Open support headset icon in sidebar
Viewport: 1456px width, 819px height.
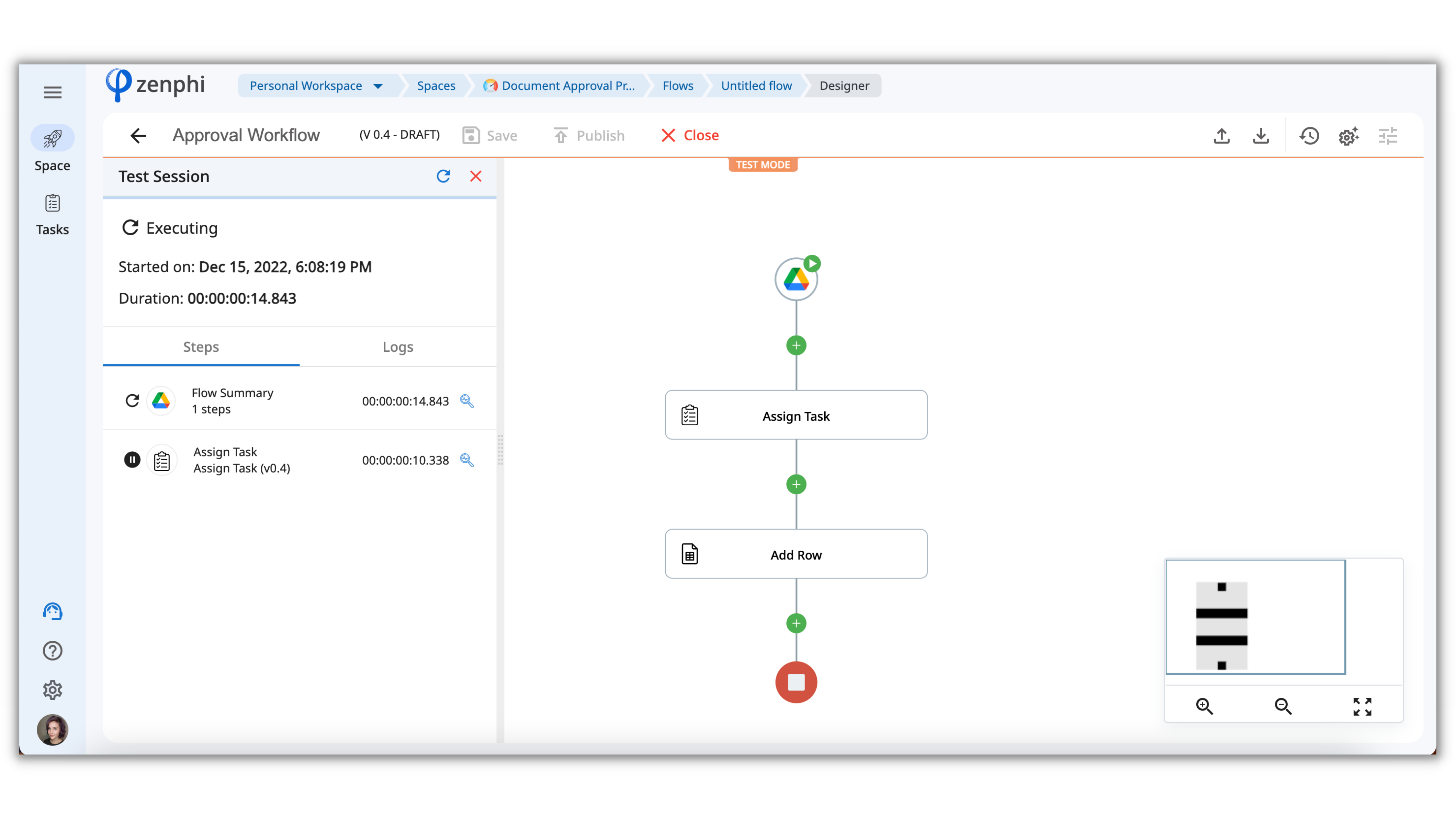[53, 611]
